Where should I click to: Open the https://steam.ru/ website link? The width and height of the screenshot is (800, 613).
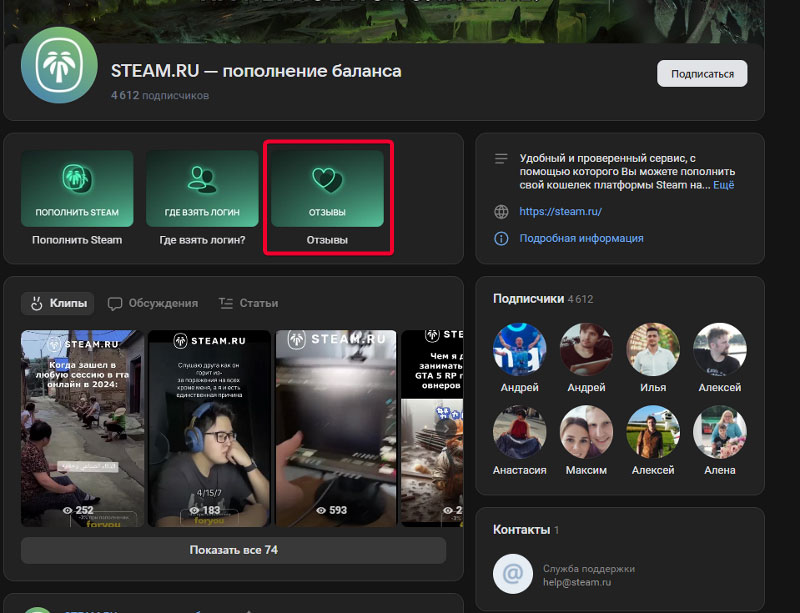561,211
